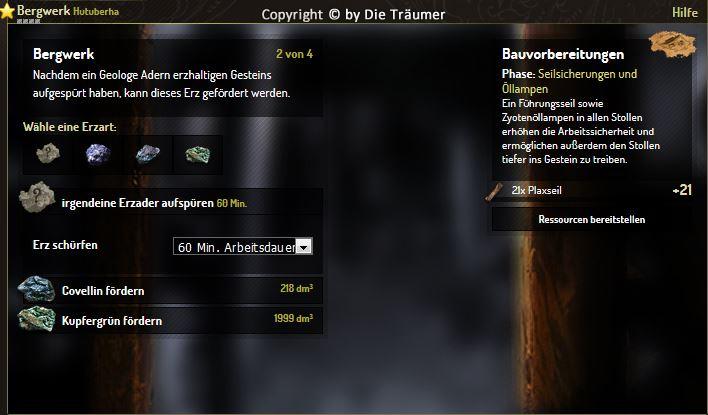Screen dimensions: 708x415
Task: Click the yellow star icon beside Bergwerk
Action: tap(7, 11)
